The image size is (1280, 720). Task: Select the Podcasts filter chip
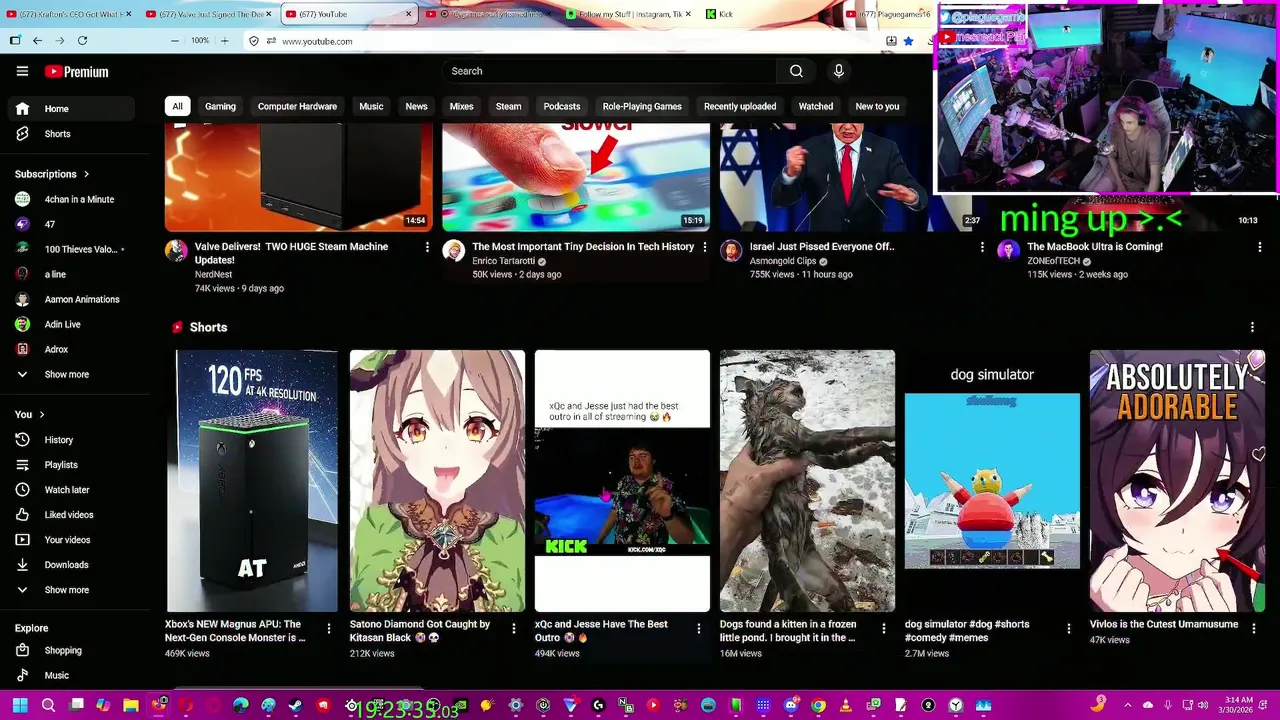tap(562, 106)
